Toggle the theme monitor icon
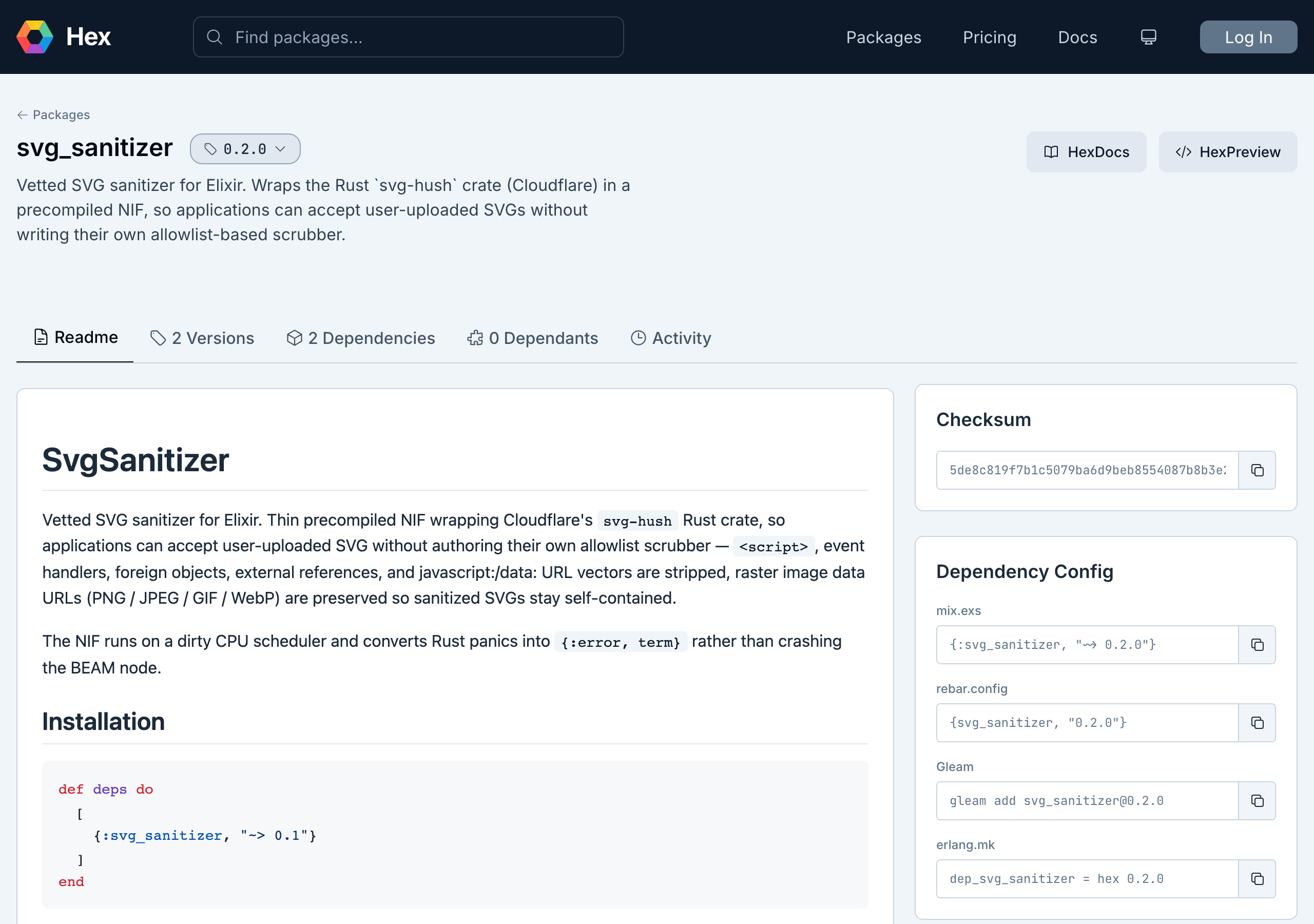The image size is (1314, 924). click(x=1148, y=37)
